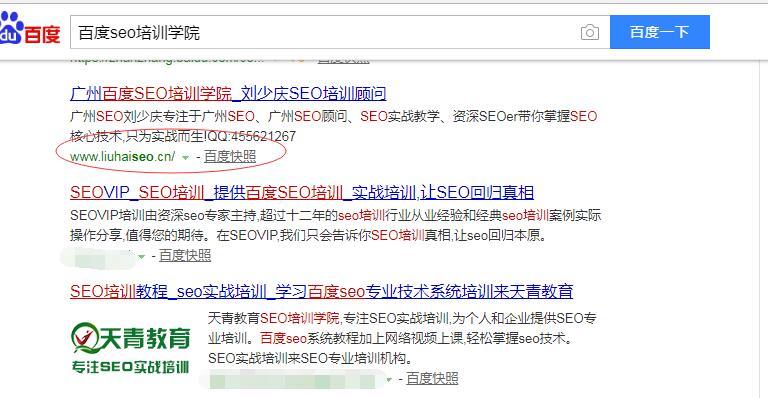Click snippet text 天青教育SEO培训学院
This screenshot has height=398, width=768.
pos(273,318)
